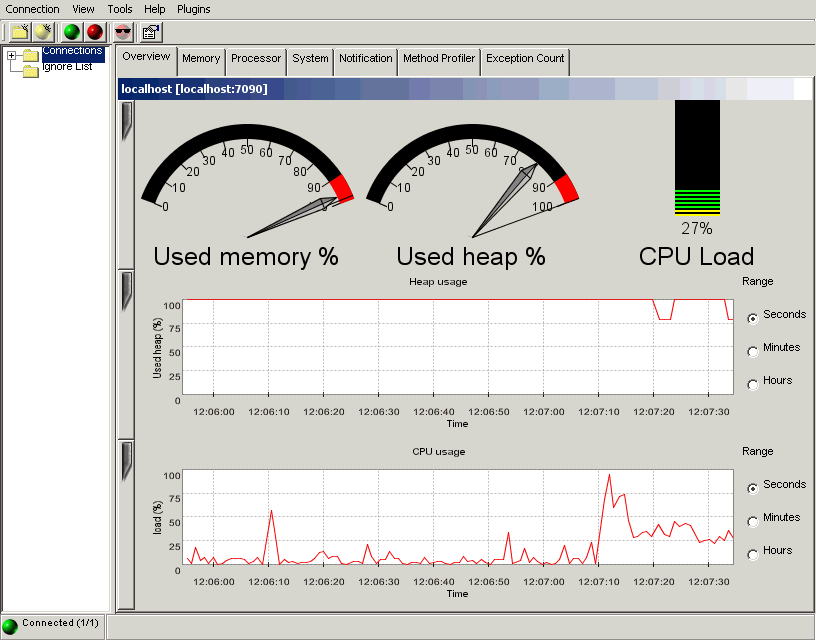Screen dimensions: 816x641
Task: Select Seconds range for Heap usage
Action: point(753,318)
